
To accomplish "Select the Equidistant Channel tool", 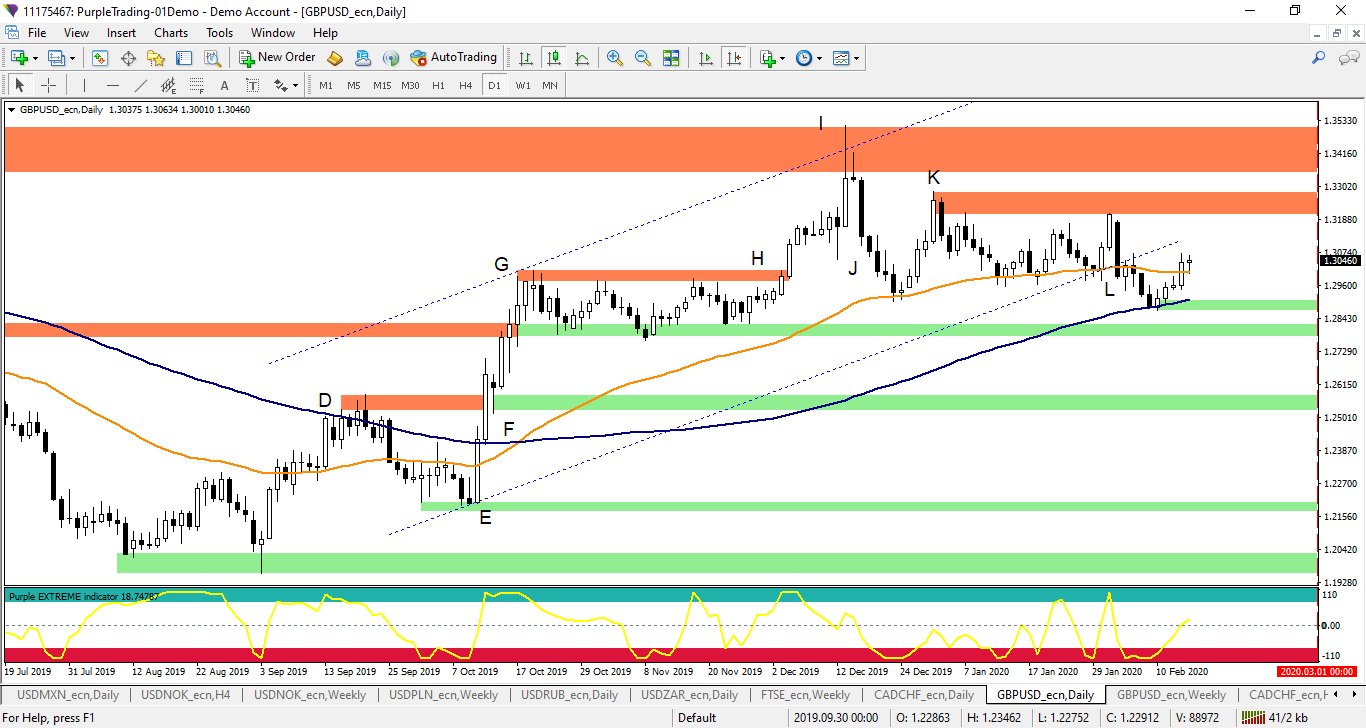I will [x=168, y=85].
